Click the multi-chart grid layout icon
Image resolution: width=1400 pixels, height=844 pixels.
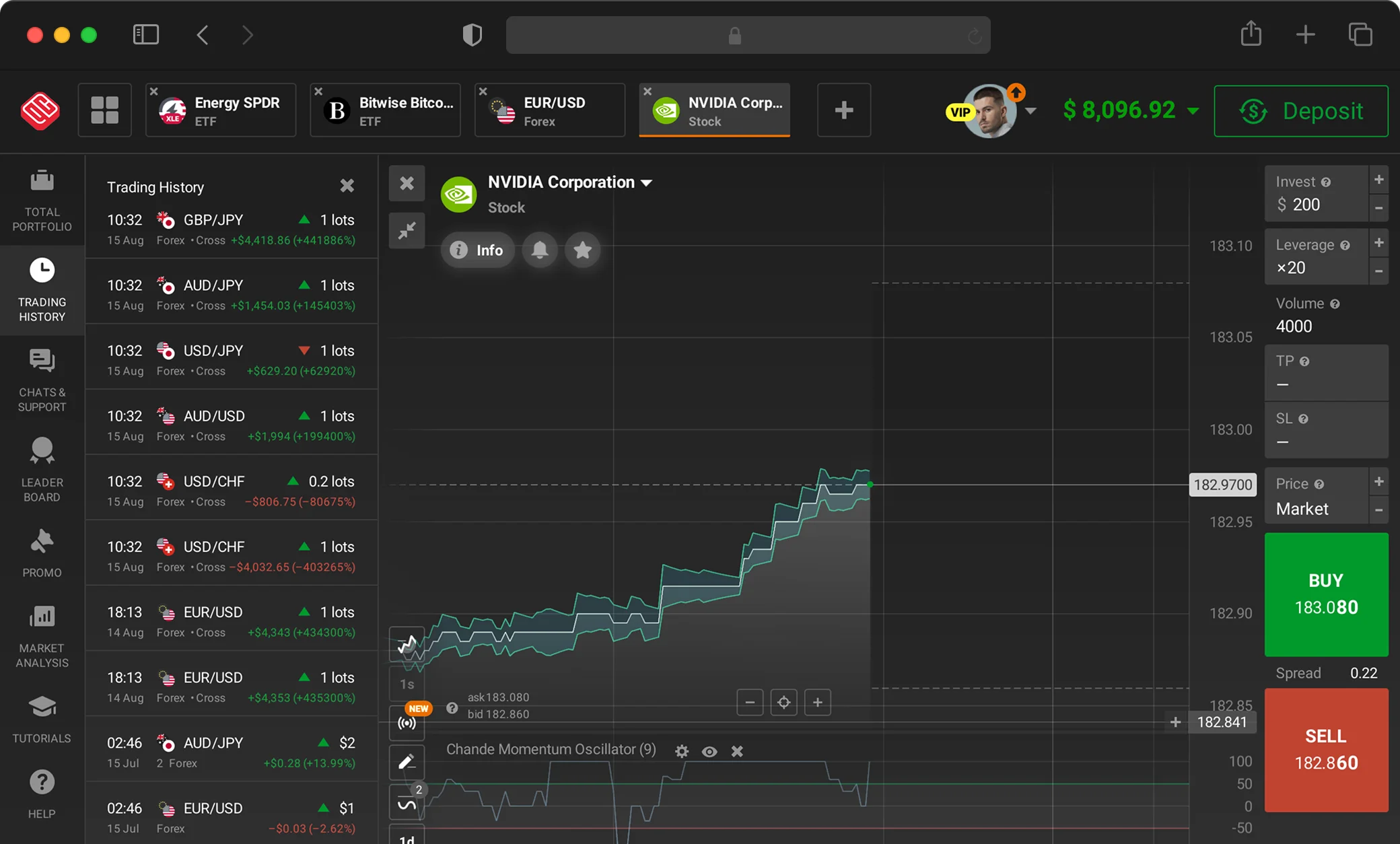[104, 110]
